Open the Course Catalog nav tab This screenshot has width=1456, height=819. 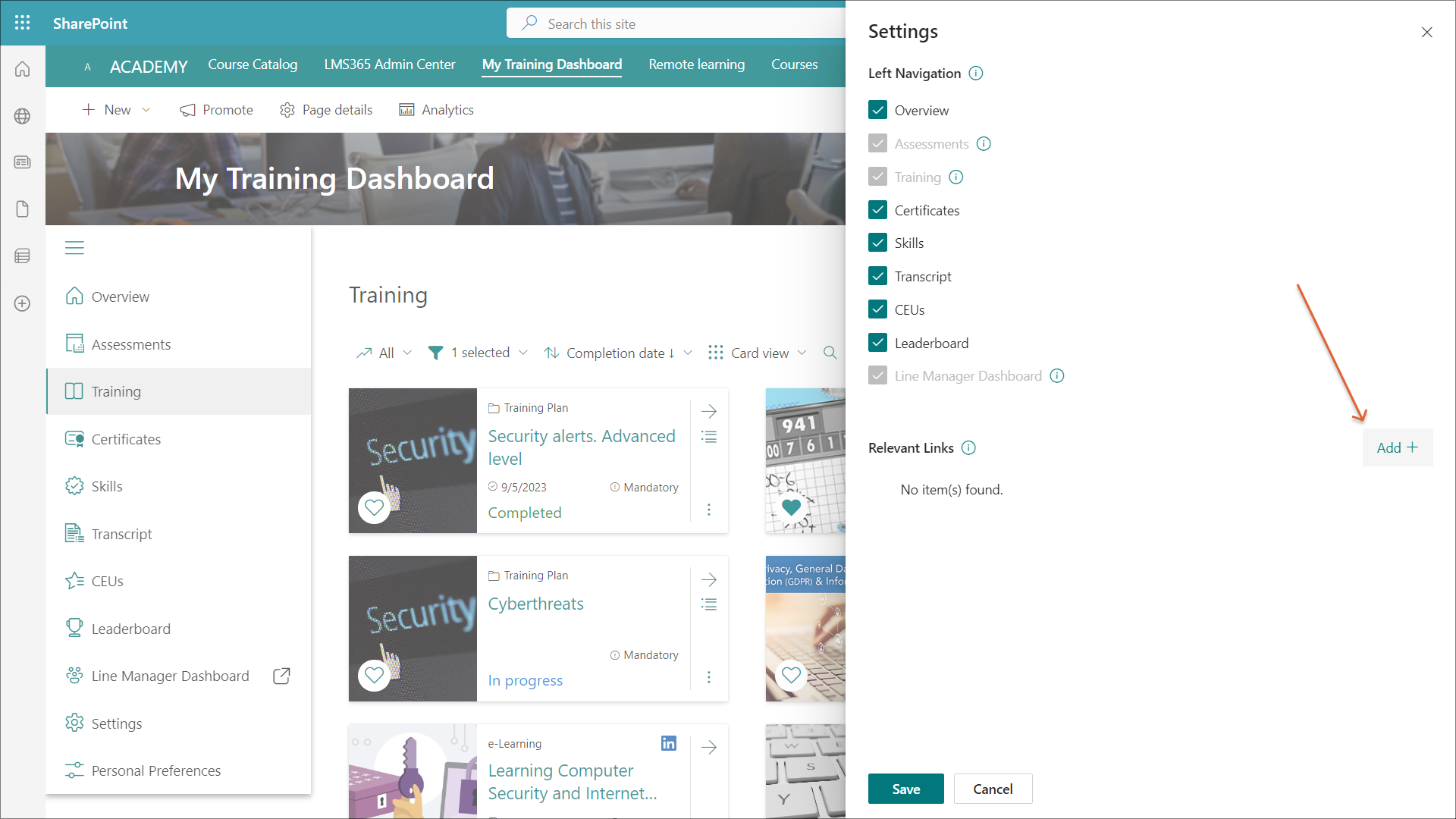tap(253, 64)
